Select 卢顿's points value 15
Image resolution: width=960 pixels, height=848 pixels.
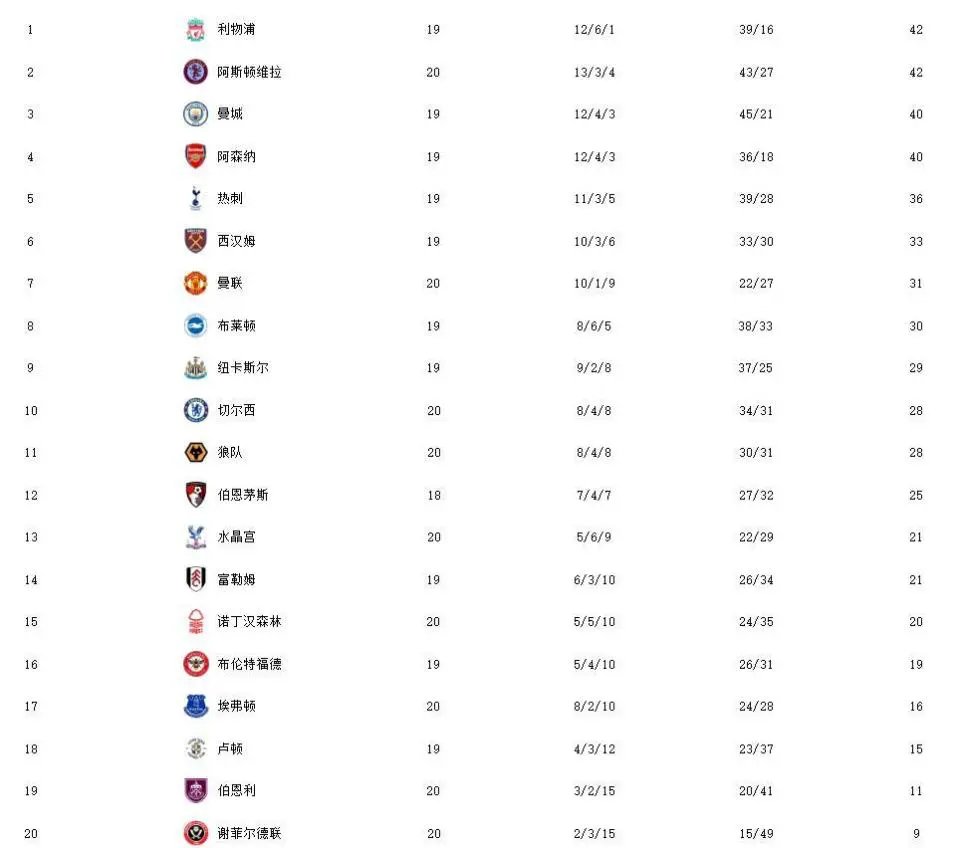pos(915,749)
